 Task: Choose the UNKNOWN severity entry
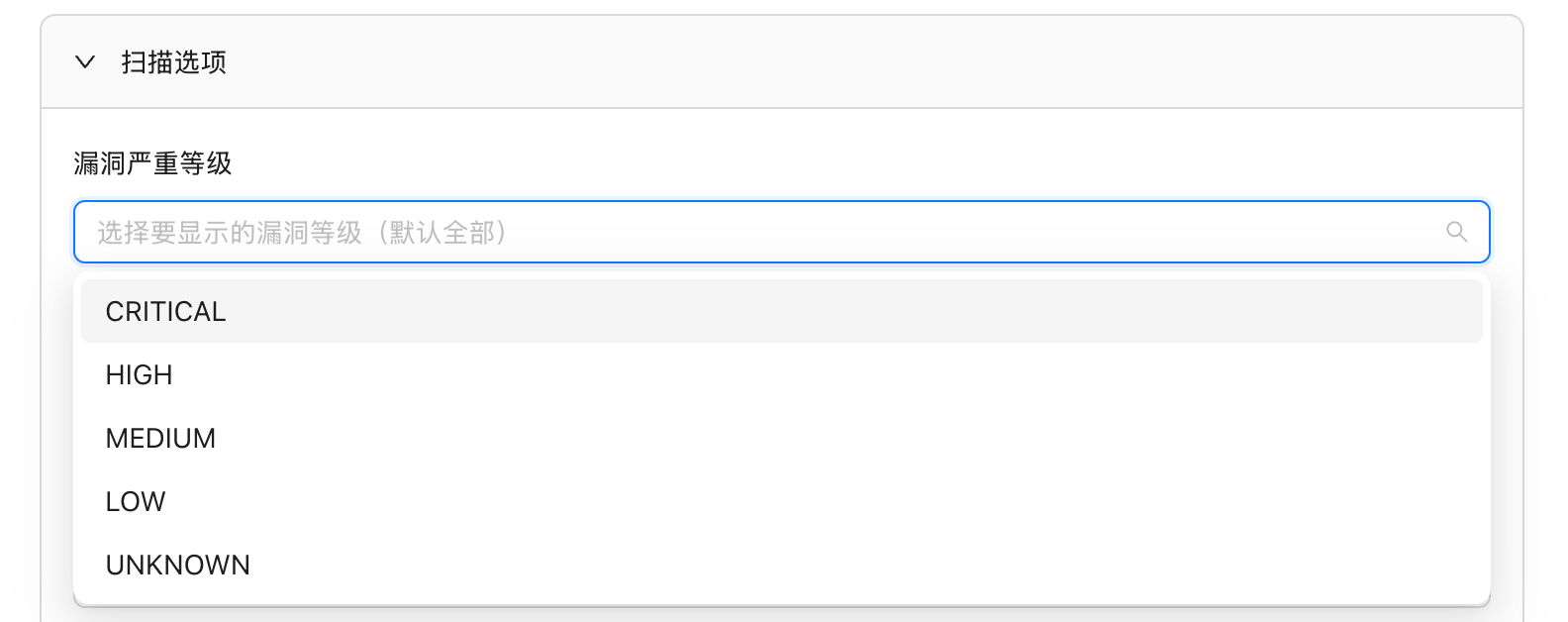point(782,565)
